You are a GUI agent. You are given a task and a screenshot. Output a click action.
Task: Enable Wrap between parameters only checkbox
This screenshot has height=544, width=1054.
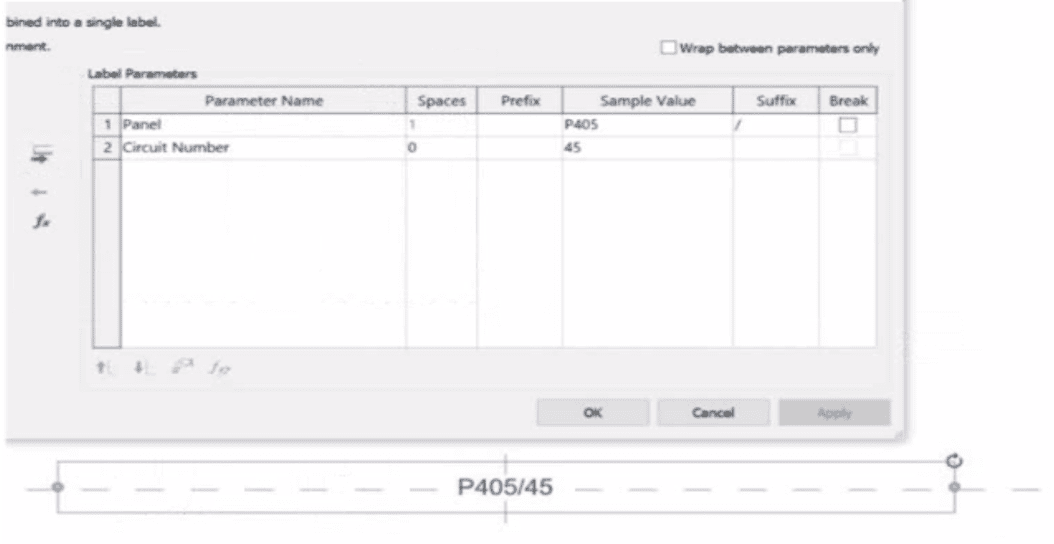point(667,49)
